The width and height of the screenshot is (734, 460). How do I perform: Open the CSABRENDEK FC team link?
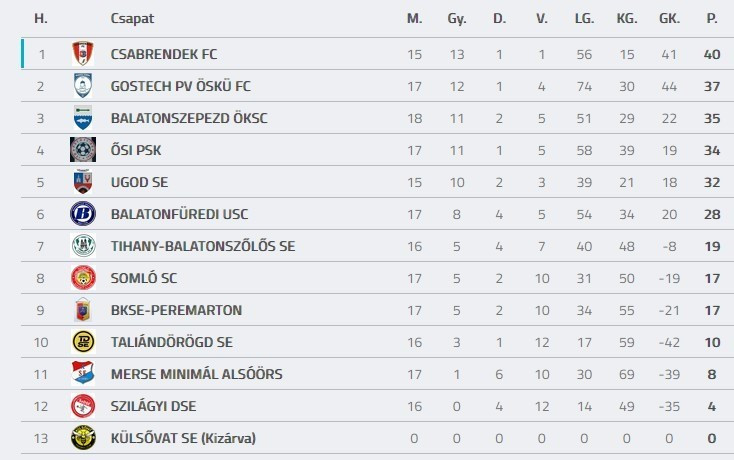pyautogui.click(x=163, y=54)
